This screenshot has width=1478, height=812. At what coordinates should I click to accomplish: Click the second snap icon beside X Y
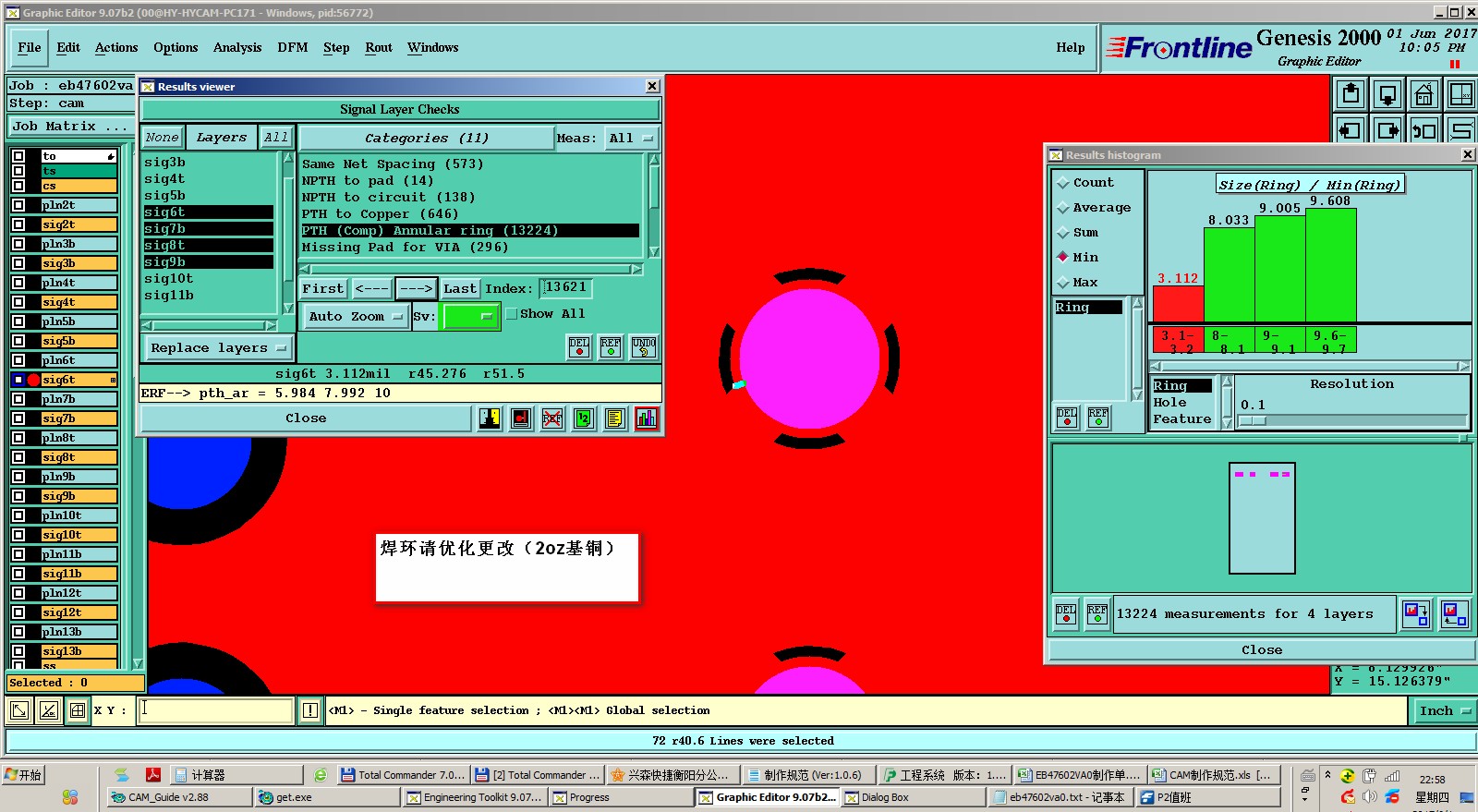[49, 710]
